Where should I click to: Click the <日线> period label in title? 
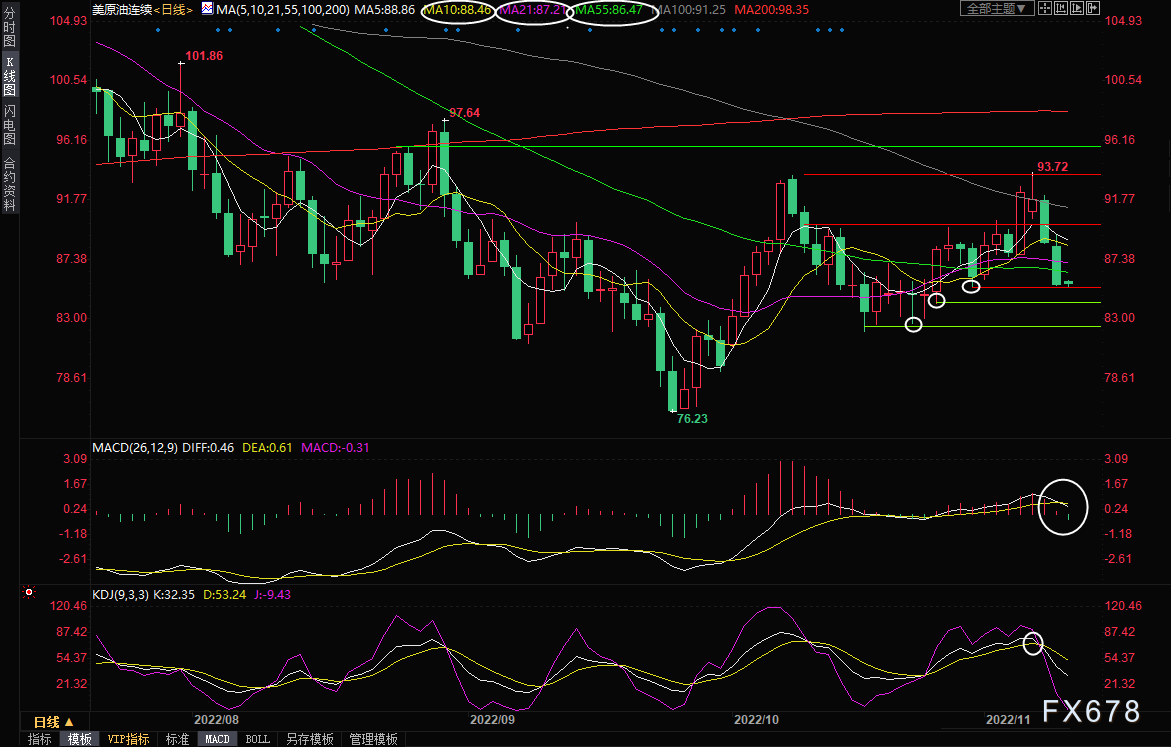click(173, 10)
